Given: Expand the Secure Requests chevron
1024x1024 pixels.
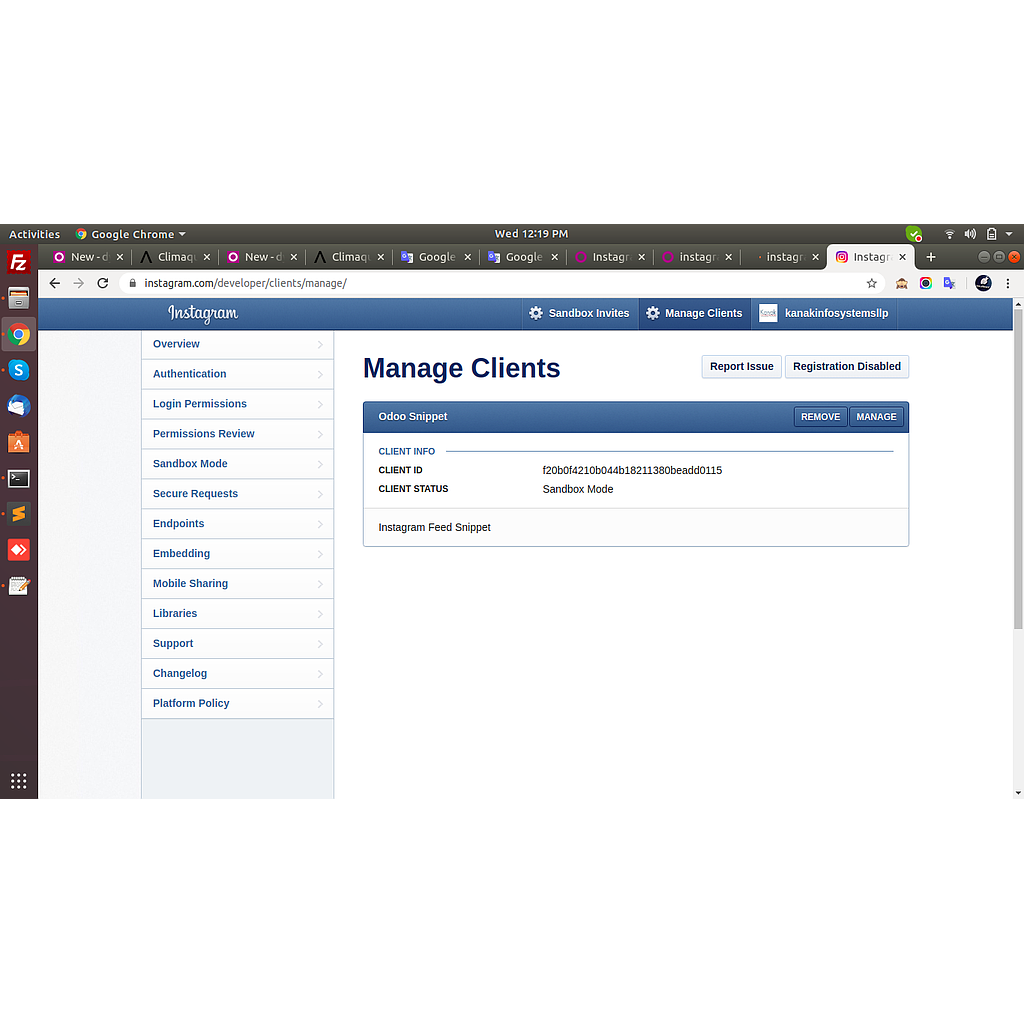Looking at the screenshot, I should click(x=320, y=494).
